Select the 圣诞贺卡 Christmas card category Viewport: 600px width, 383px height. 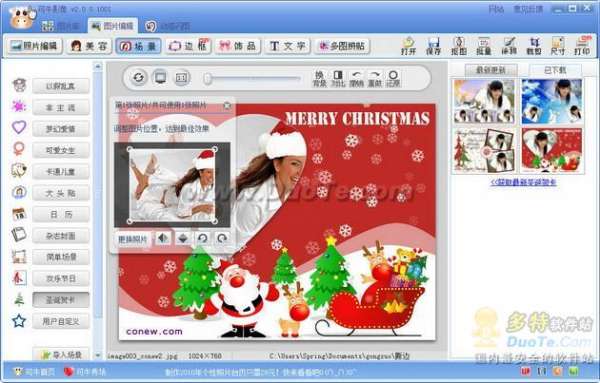[61, 300]
